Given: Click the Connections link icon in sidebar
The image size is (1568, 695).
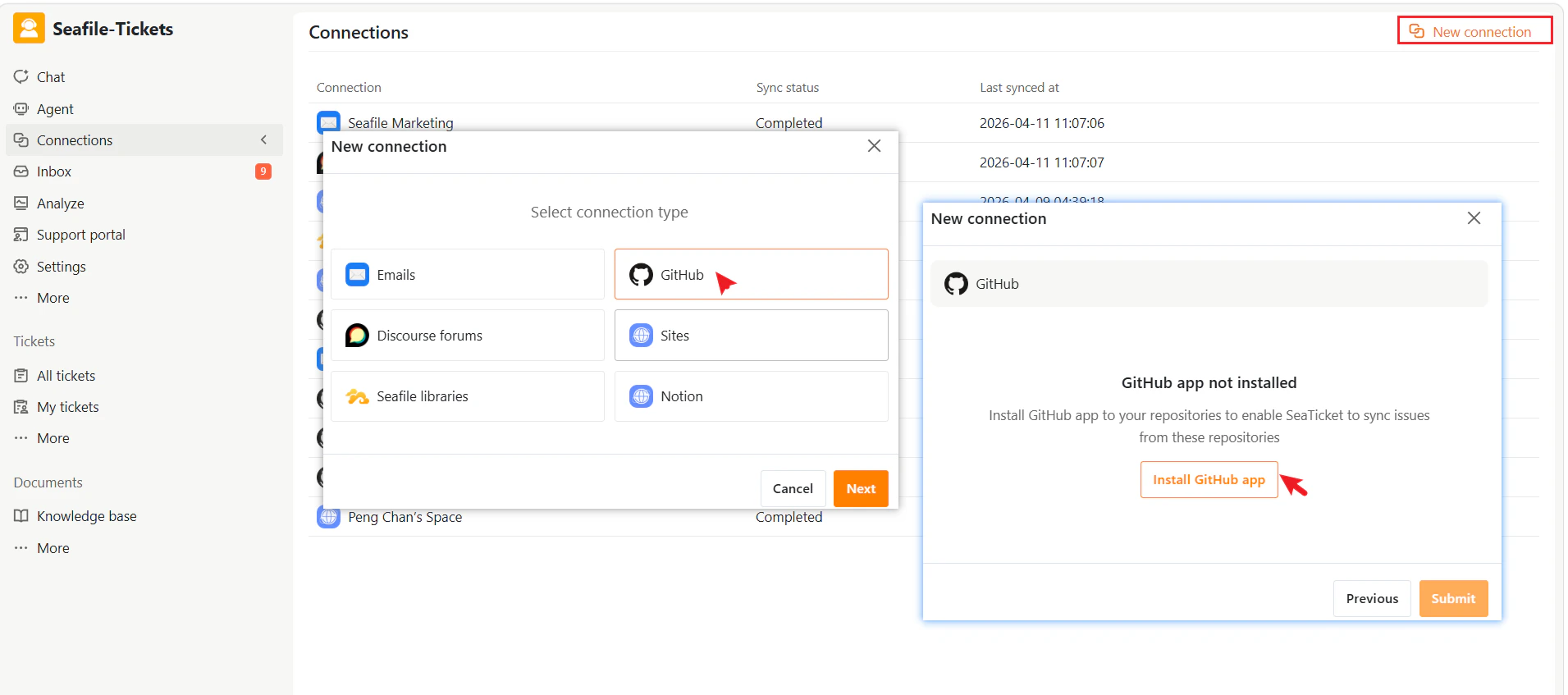Looking at the screenshot, I should click(21, 139).
